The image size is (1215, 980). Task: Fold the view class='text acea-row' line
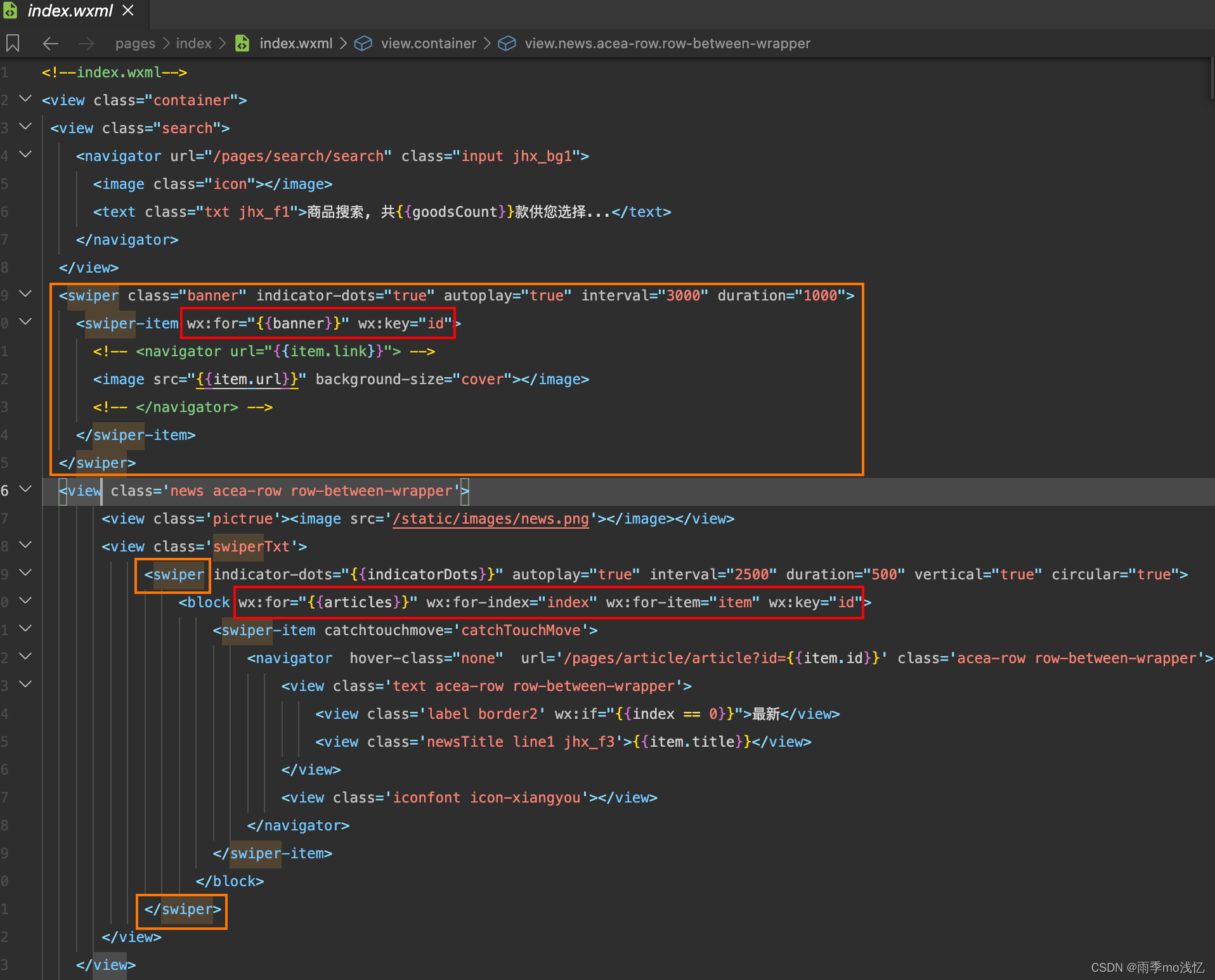coord(25,685)
